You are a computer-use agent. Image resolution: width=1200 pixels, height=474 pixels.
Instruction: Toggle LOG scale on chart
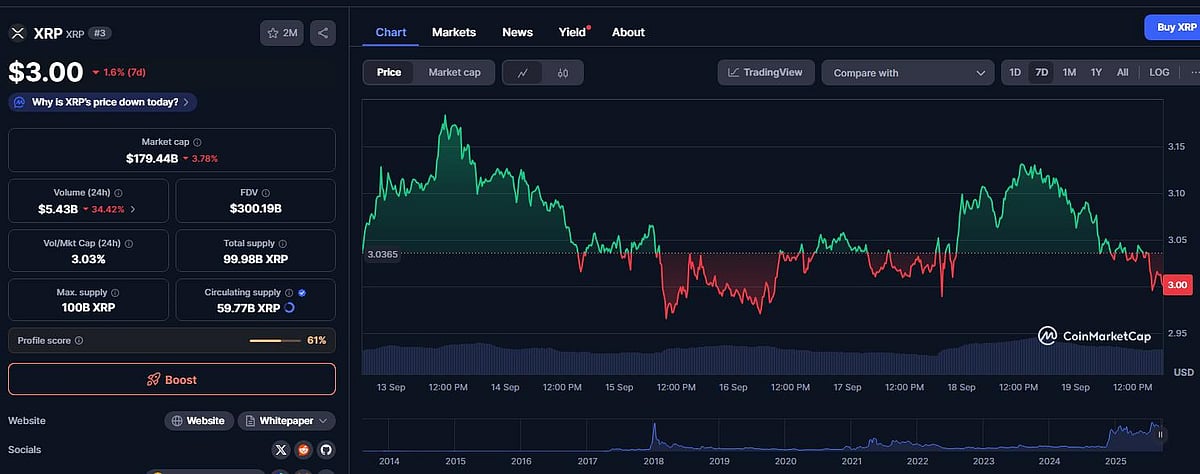coord(1159,72)
